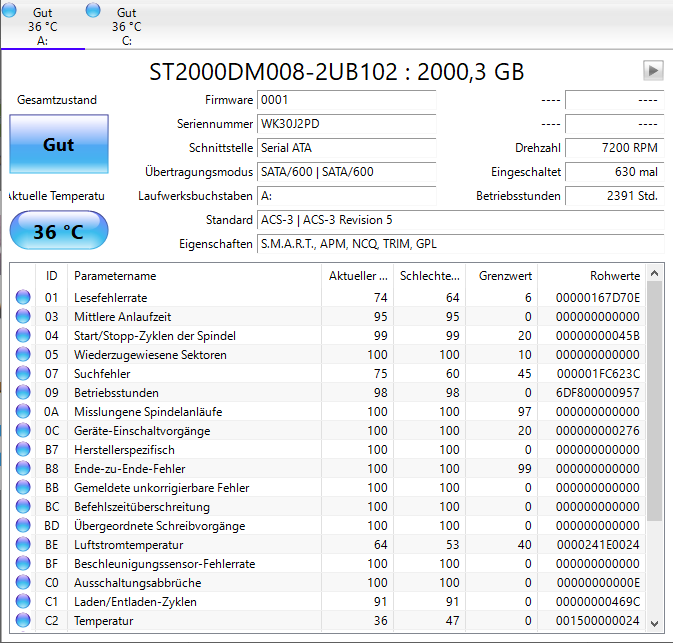673x643 pixels.
Task: Click the Laufwerksbuchstaben field A:
Action: tap(346, 196)
